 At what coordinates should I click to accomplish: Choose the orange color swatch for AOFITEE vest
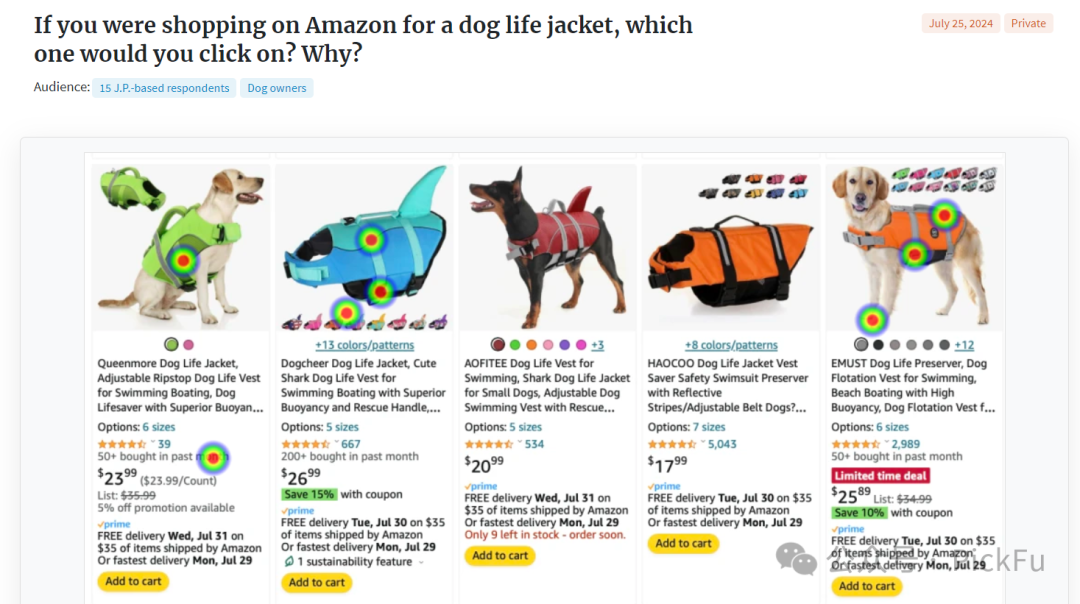pos(532,345)
